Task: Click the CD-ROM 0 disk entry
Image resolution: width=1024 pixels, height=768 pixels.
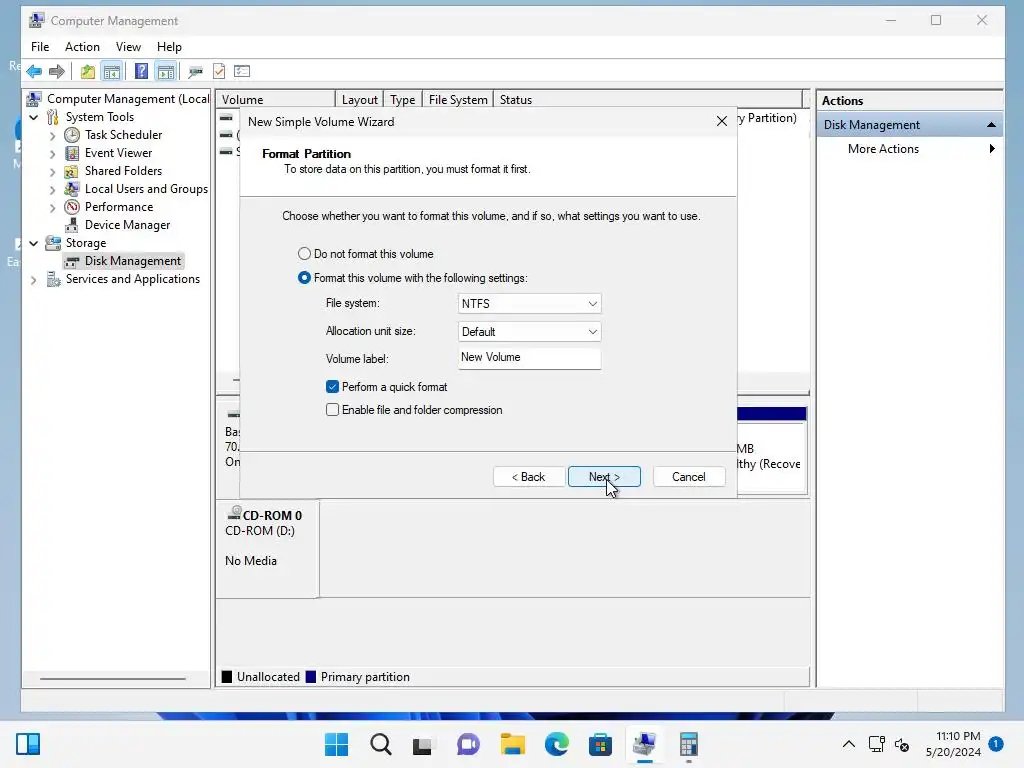Action: click(x=268, y=549)
